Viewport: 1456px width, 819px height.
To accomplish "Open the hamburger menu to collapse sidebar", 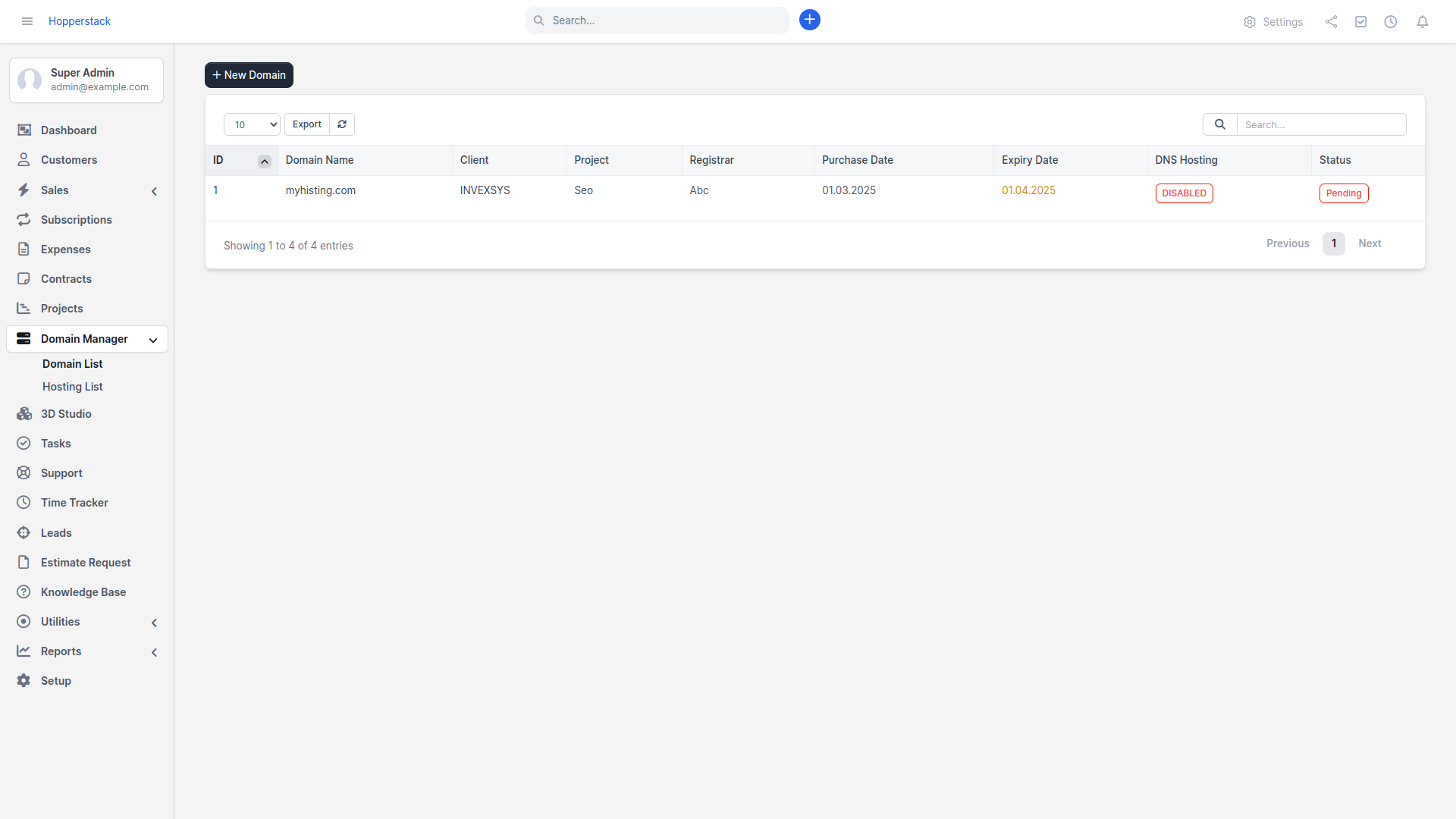I will (x=27, y=21).
